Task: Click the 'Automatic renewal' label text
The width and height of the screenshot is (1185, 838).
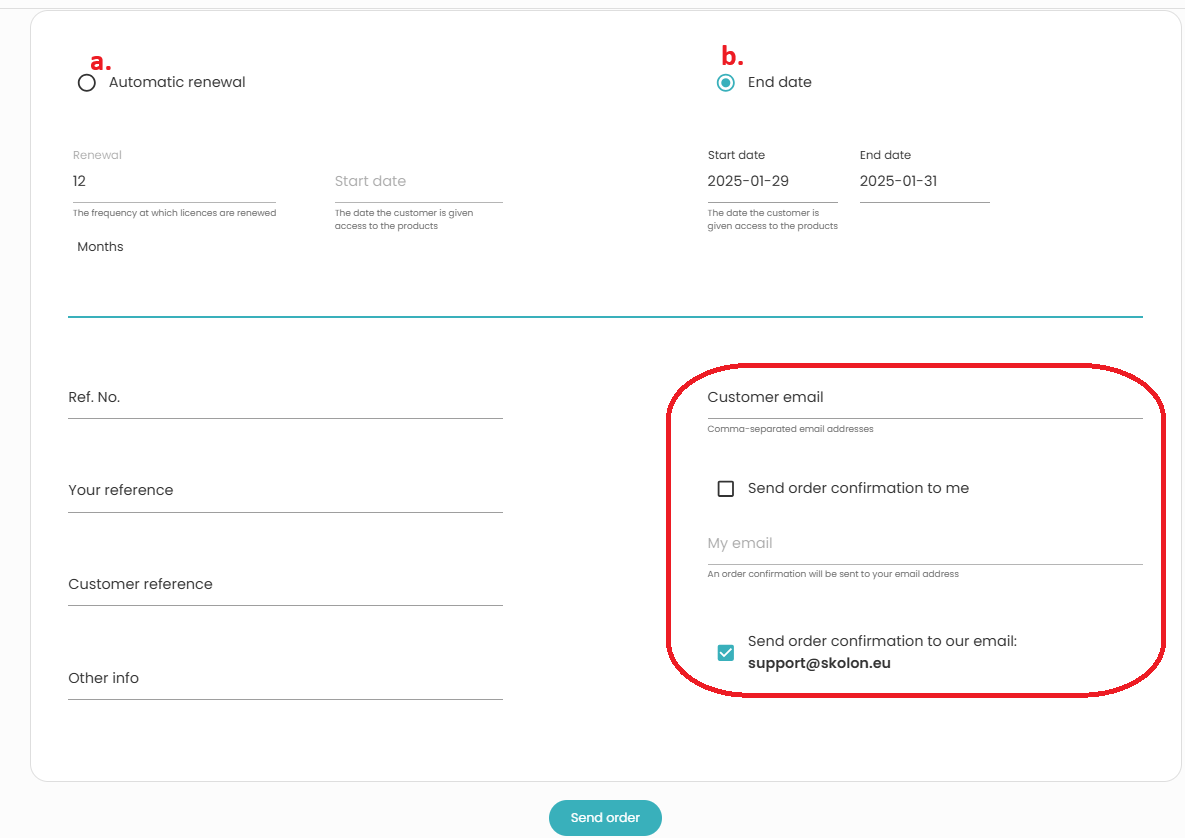Action: tap(177, 82)
